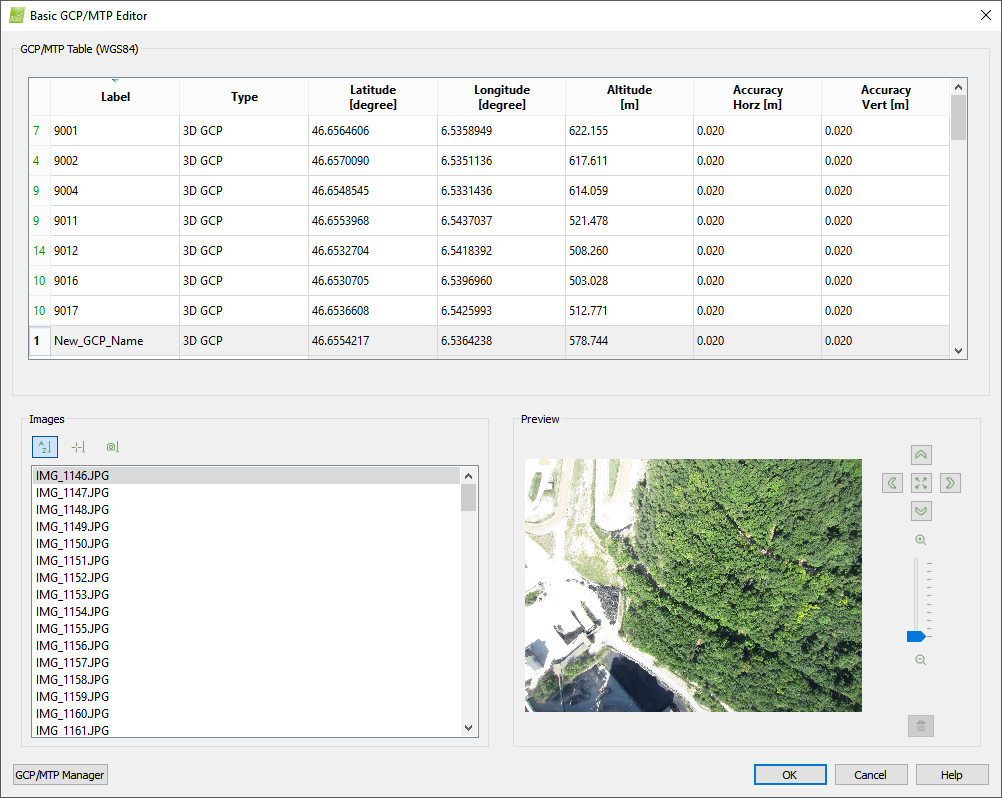
Task: Adjust the preview zoom slider
Action: (917, 635)
